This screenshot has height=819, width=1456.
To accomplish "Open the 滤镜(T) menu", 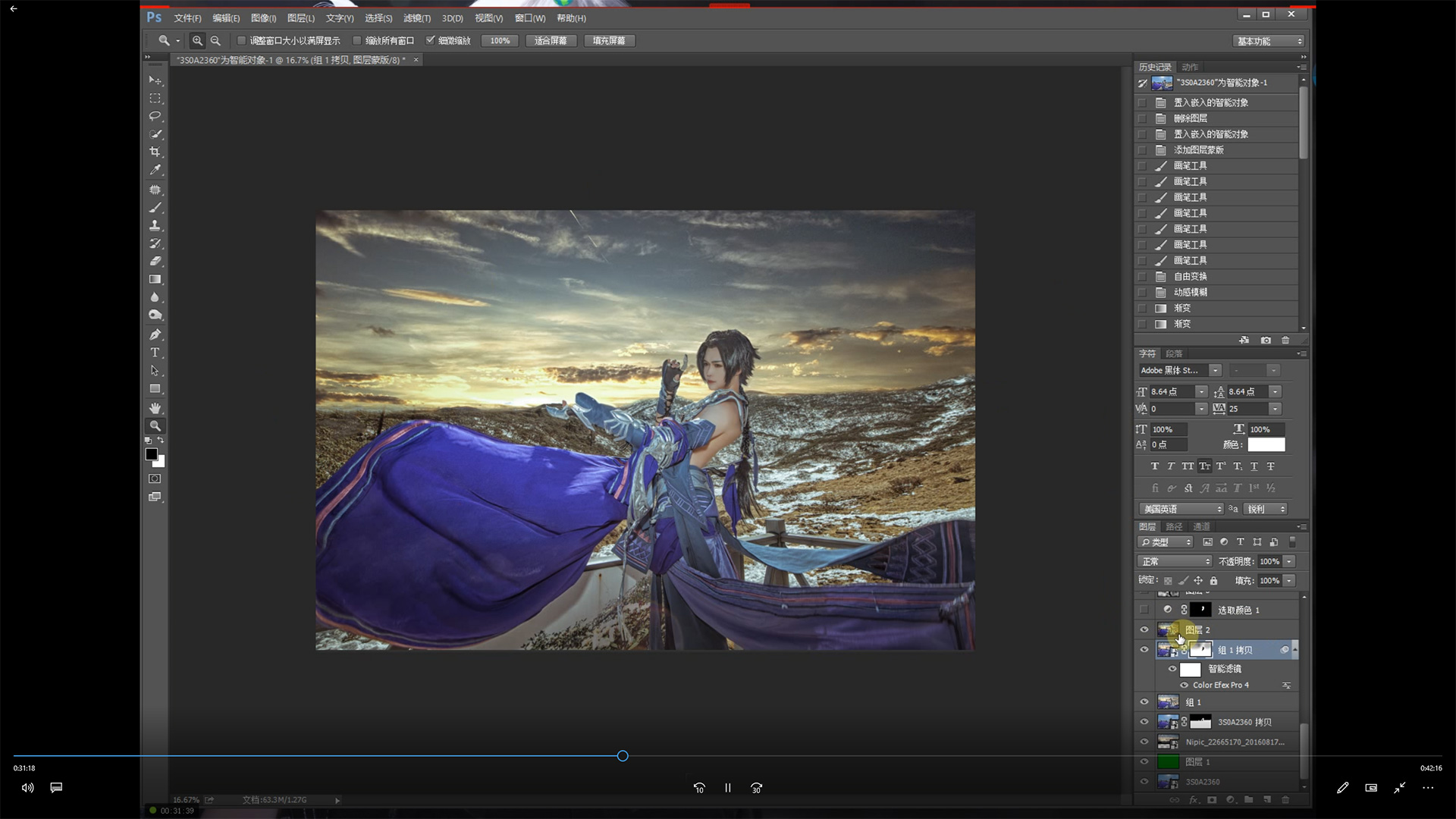I will tap(416, 18).
